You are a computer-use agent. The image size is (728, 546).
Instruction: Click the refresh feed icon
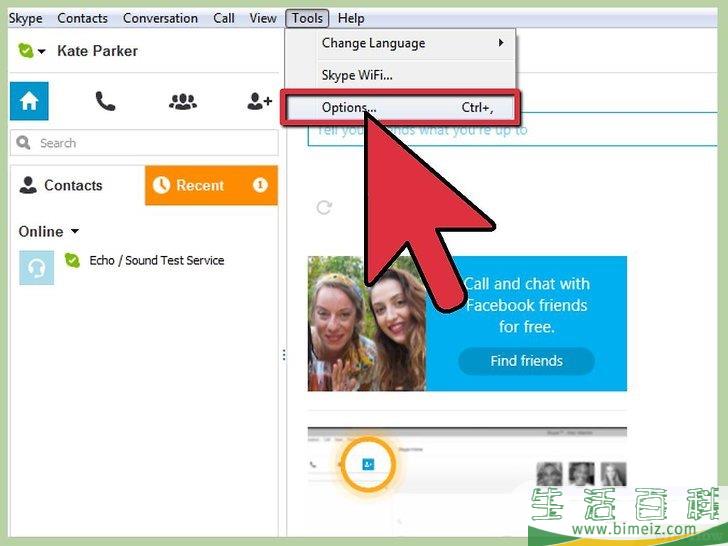[324, 208]
